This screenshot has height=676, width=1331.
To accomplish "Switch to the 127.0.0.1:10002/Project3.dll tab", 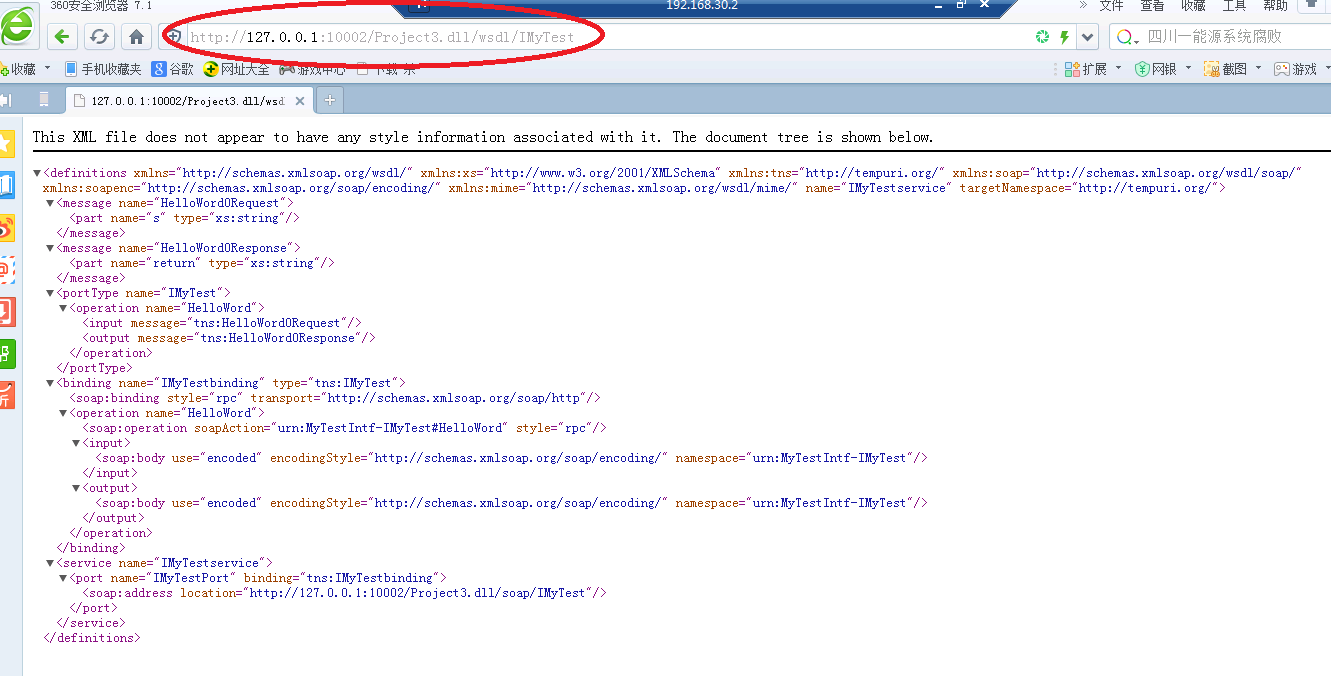I will click(188, 100).
